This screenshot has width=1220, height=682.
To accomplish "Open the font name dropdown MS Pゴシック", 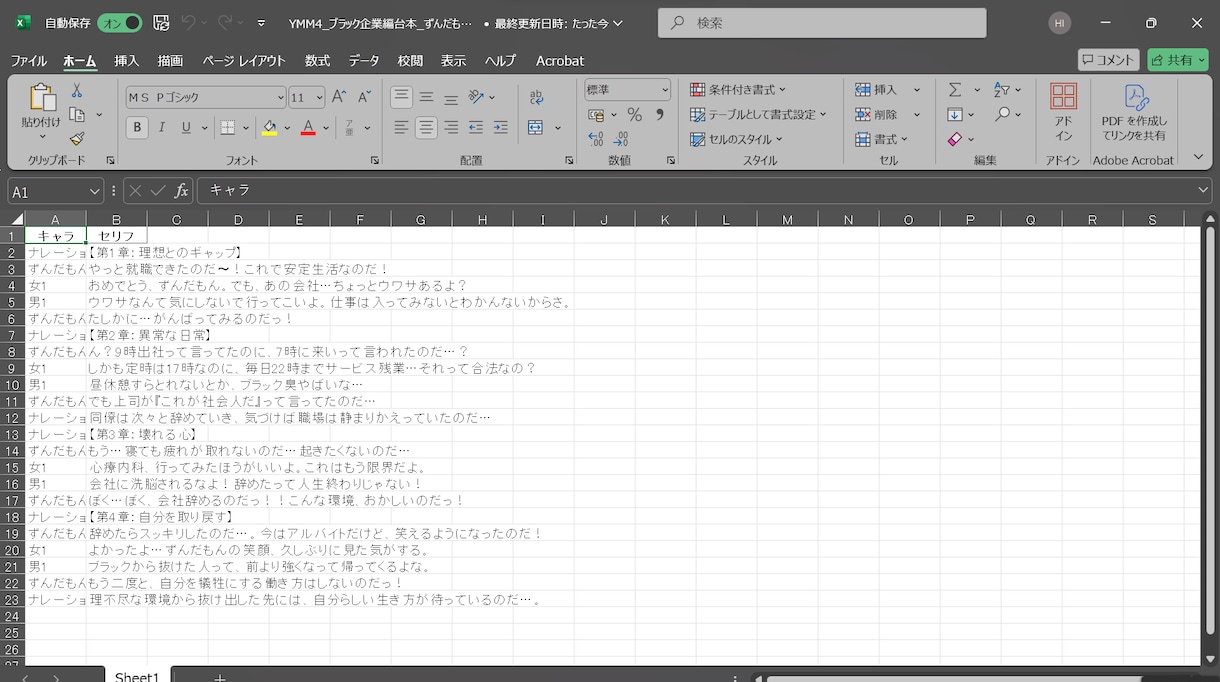I will coord(281,97).
